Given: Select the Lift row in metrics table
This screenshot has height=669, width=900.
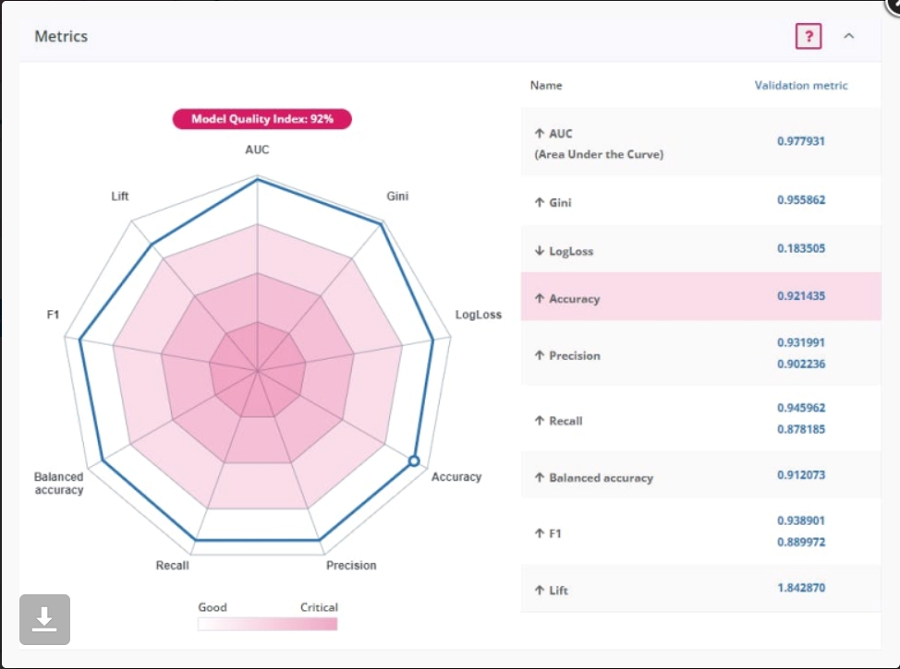Looking at the screenshot, I should [x=700, y=589].
